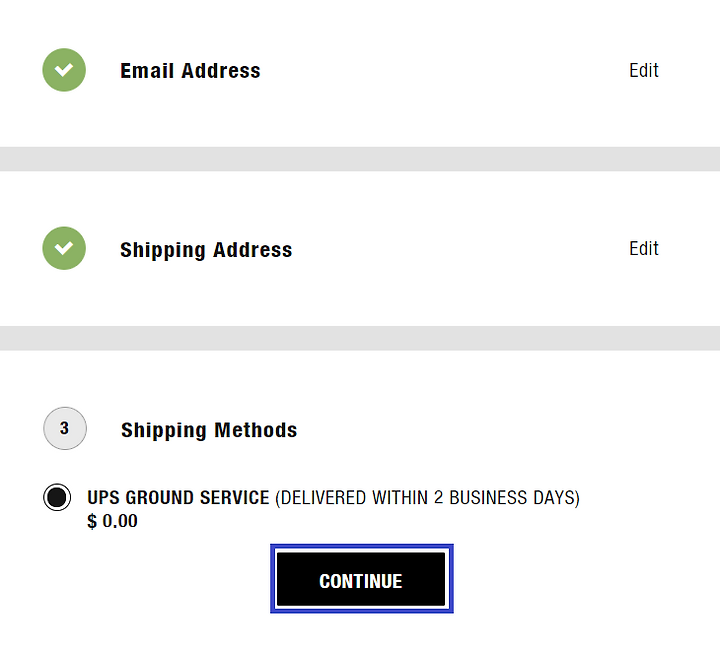The height and width of the screenshot is (649, 720).
Task: Click the gray divider below Shipping Address section
Action: pyautogui.click(x=360, y=339)
